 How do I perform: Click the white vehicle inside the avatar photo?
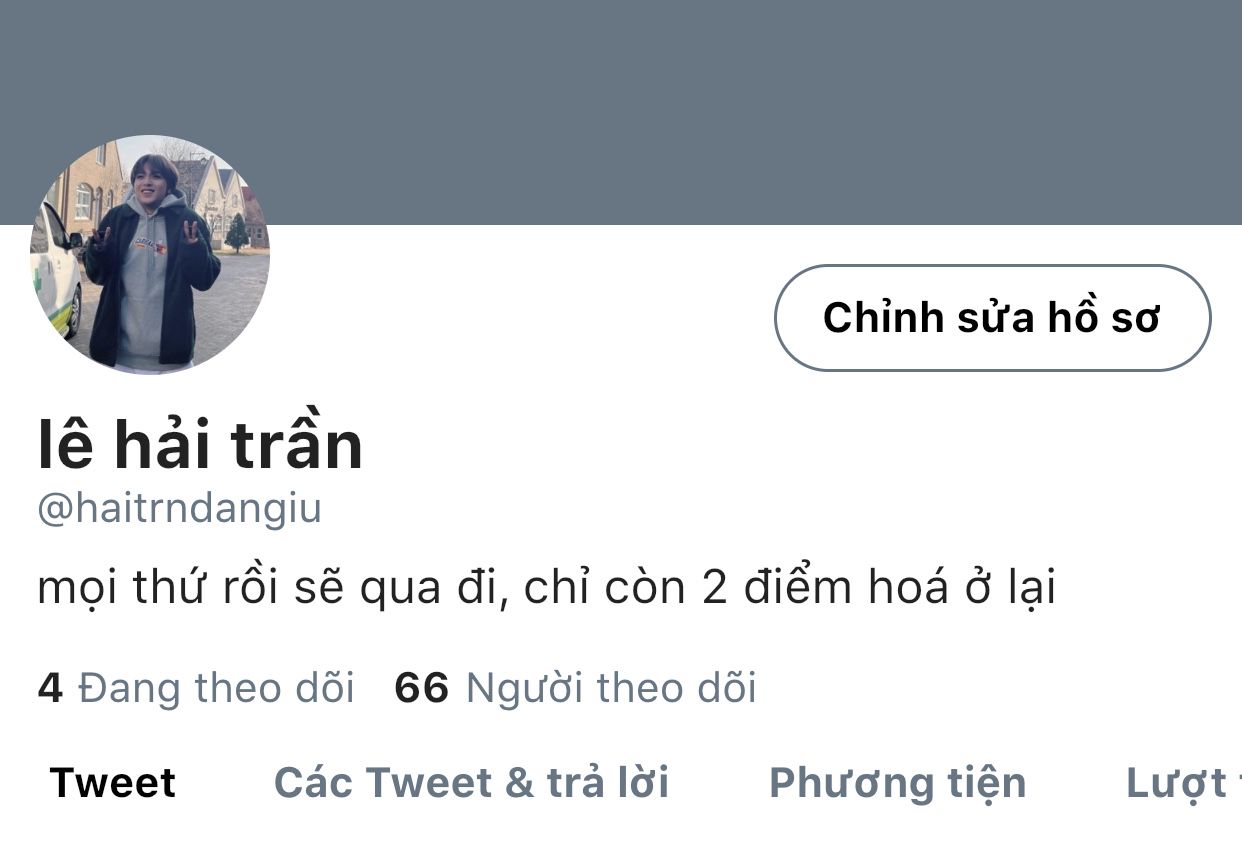tap(56, 270)
